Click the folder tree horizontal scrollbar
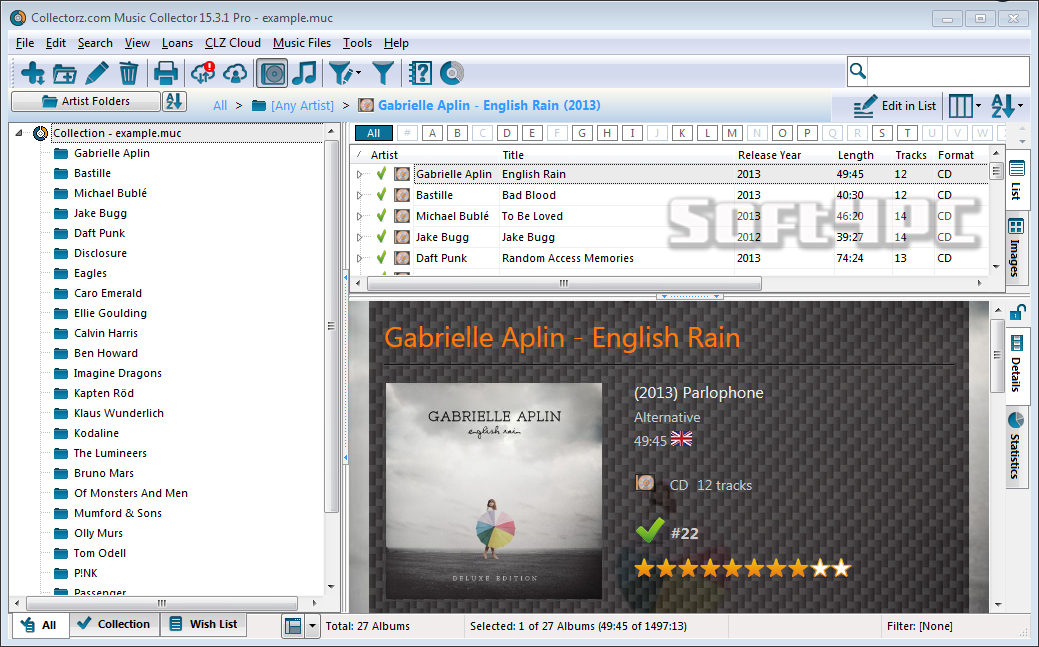The height and width of the screenshot is (647, 1039). (x=162, y=603)
